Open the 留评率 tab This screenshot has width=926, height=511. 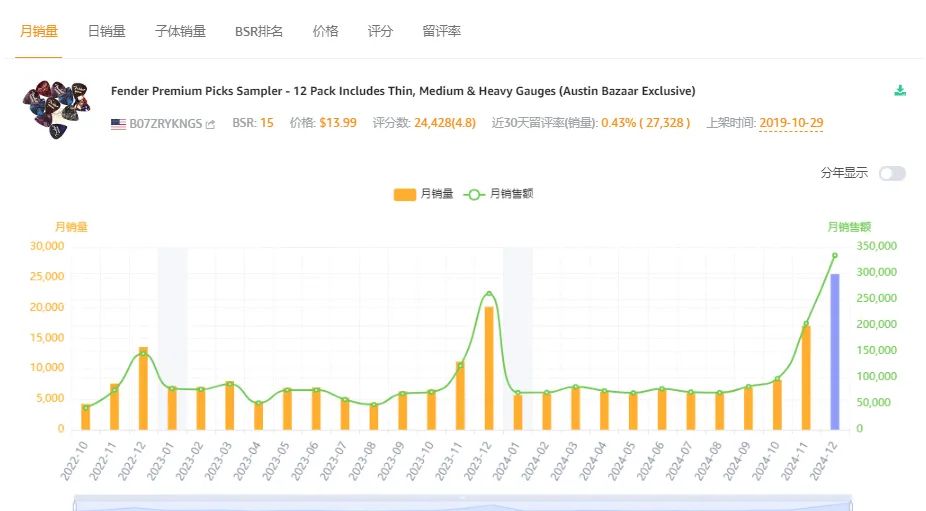tap(442, 31)
